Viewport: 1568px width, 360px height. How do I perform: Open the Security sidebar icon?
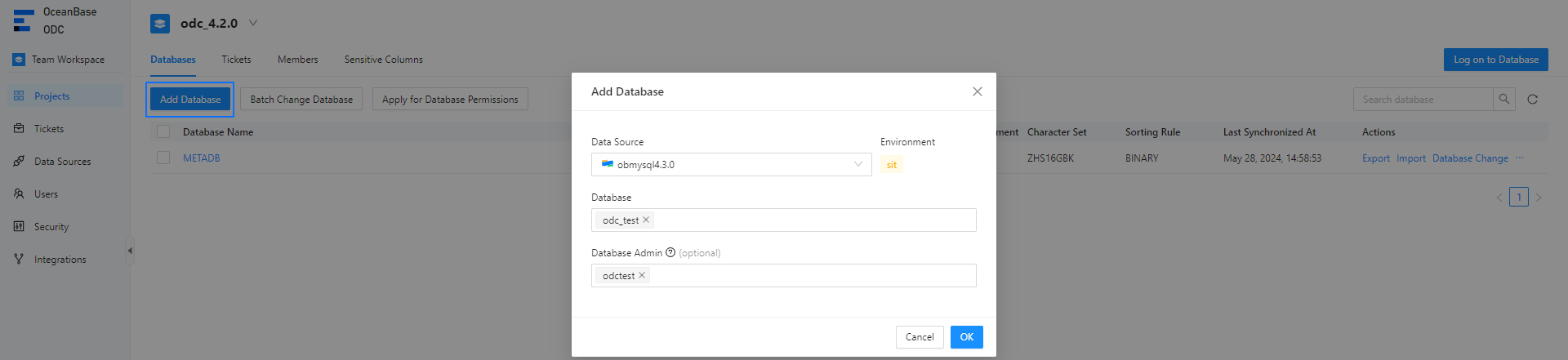(x=19, y=227)
